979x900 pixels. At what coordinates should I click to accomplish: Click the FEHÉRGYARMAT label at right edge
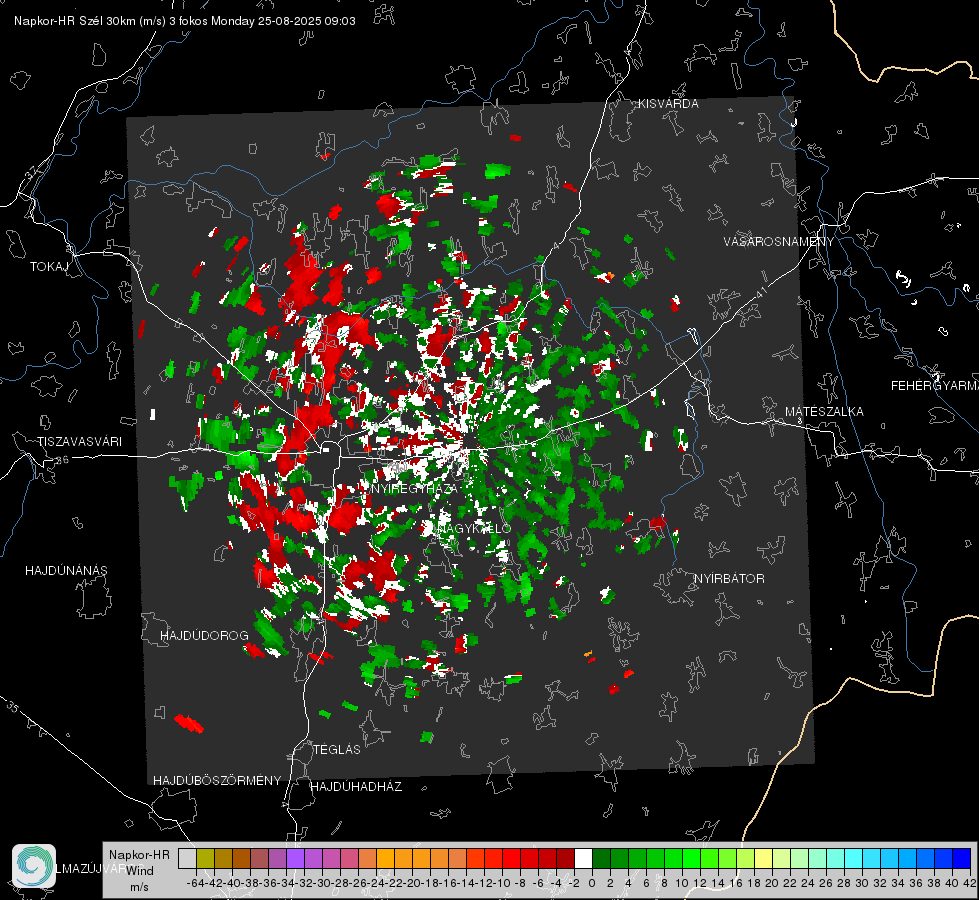[x=935, y=386]
